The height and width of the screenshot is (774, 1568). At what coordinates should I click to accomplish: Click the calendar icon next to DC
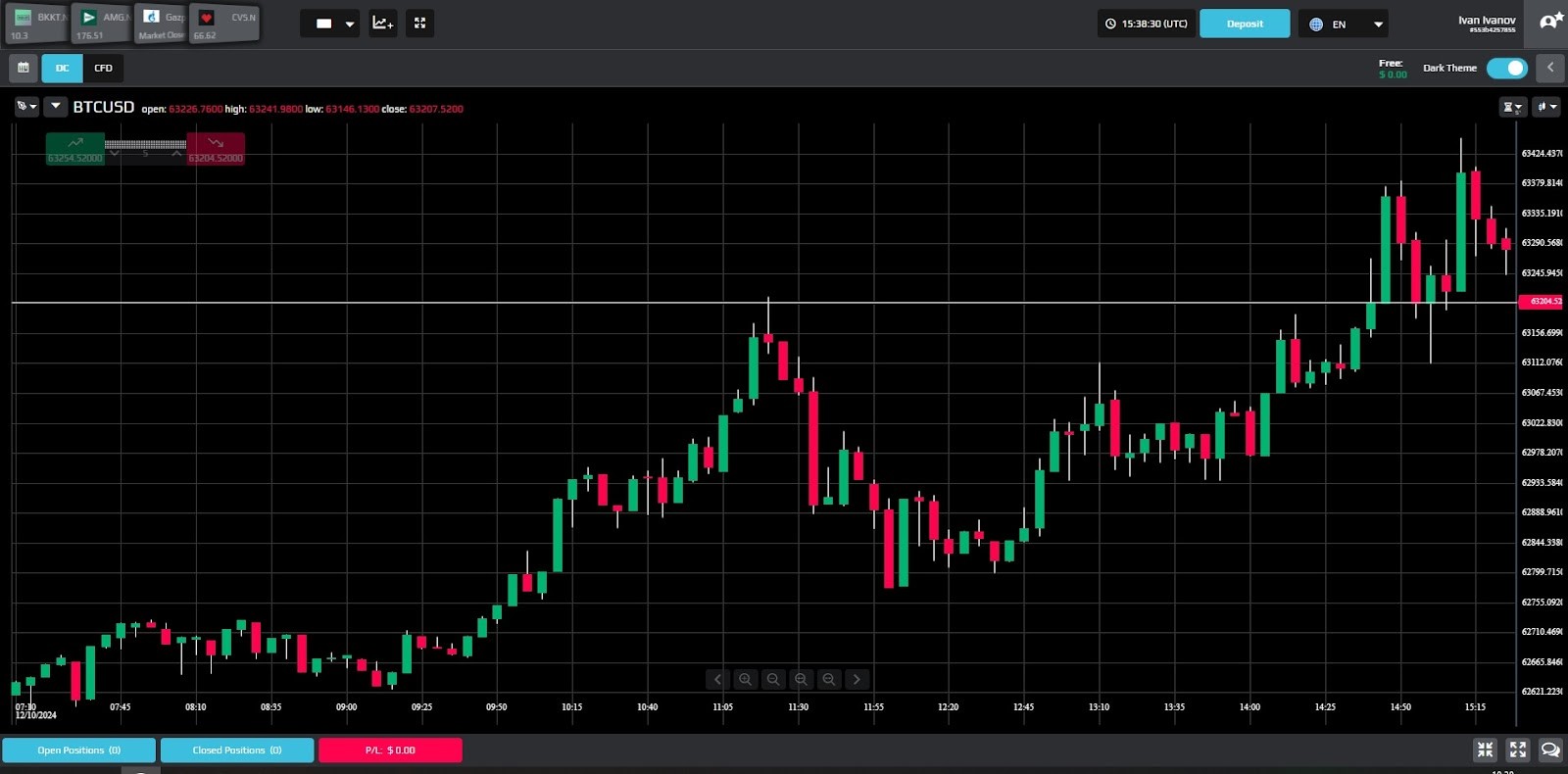coord(24,68)
